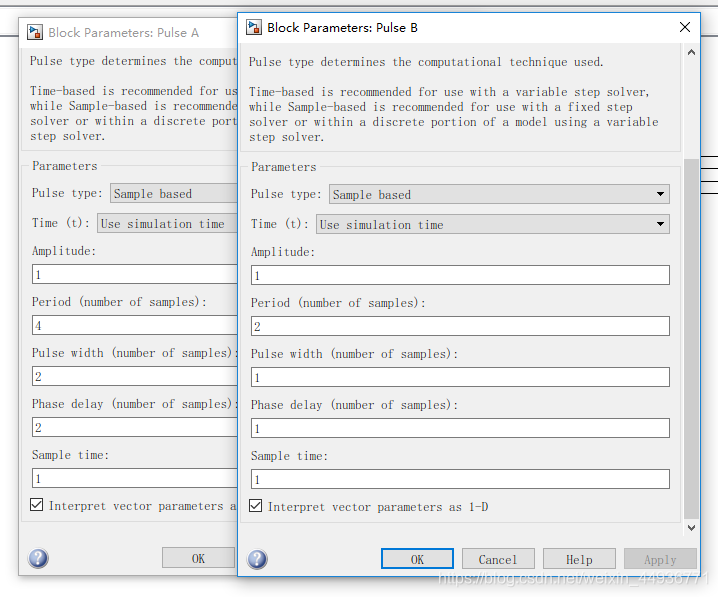Click the 'Sample time:' label in Pulse A
Image resolution: width=718 pixels, height=597 pixels.
pyautogui.click(x=71, y=455)
